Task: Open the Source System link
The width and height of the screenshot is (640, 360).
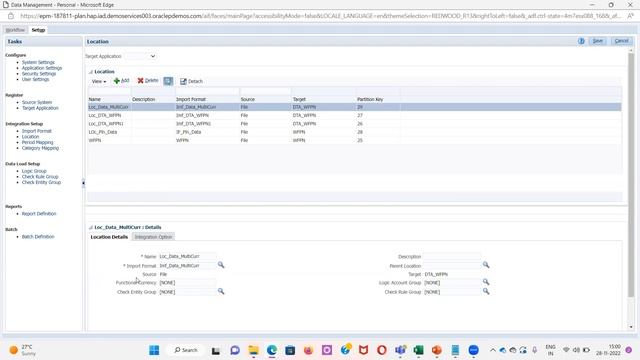Action: (x=37, y=102)
